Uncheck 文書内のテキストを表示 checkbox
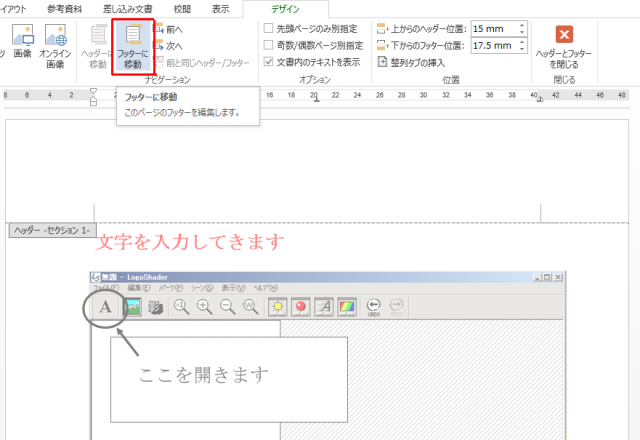The height and width of the screenshot is (440, 640). coord(268,61)
